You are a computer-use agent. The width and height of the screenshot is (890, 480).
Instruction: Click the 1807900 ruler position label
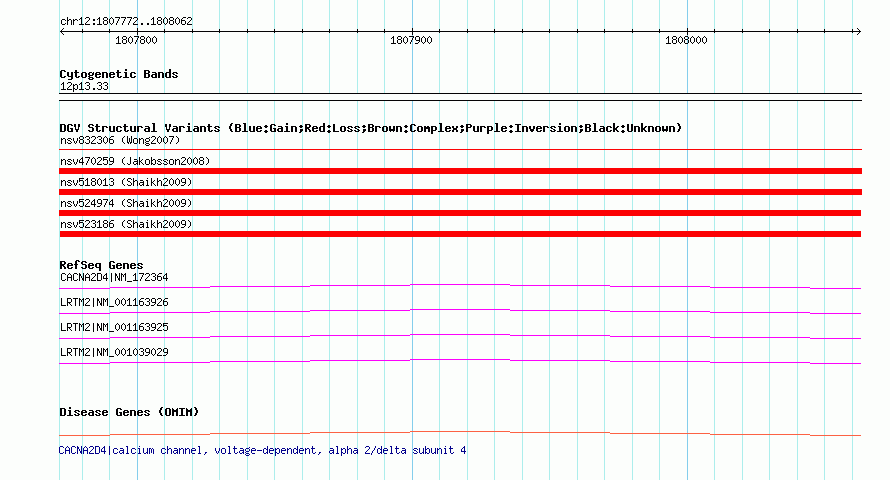point(411,40)
